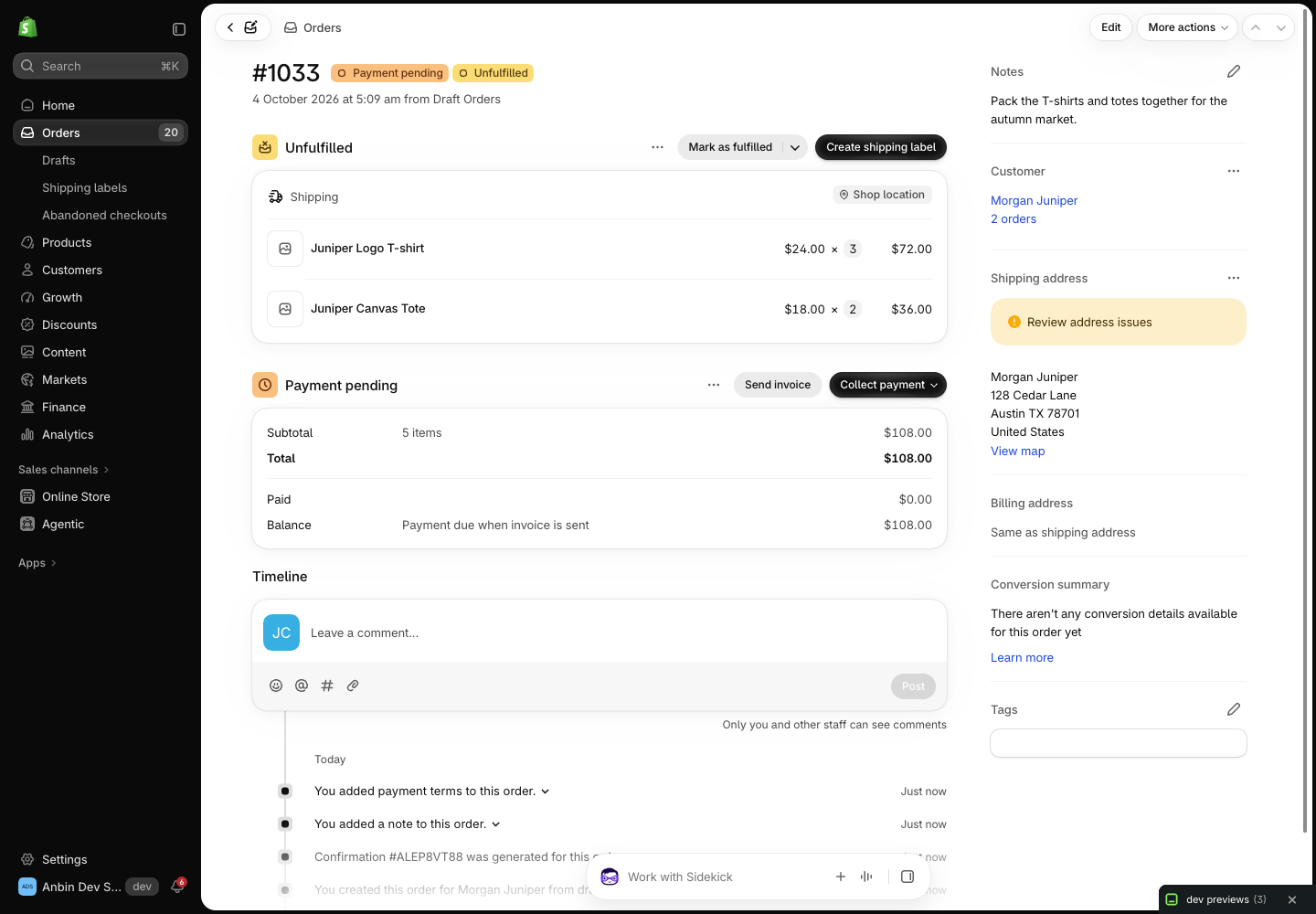
Task: Open the Collect payment dropdown
Action: point(887,385)
